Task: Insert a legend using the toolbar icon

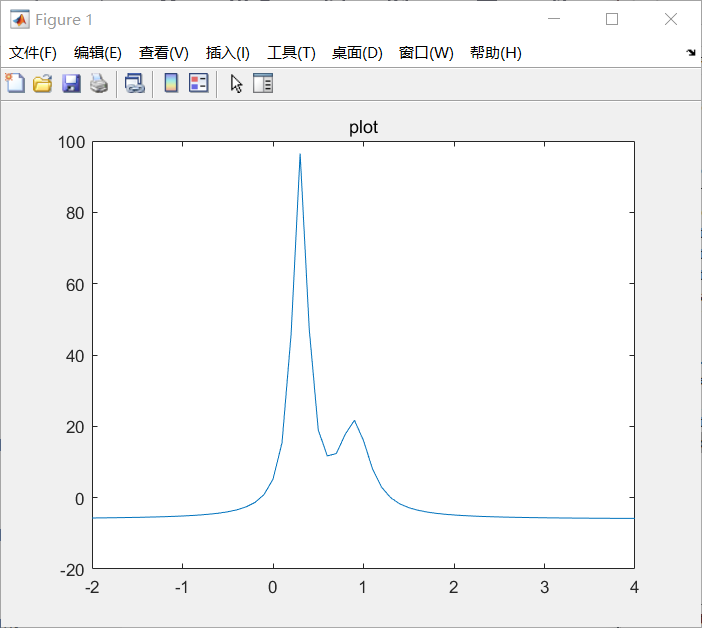Action: point(199,83)
